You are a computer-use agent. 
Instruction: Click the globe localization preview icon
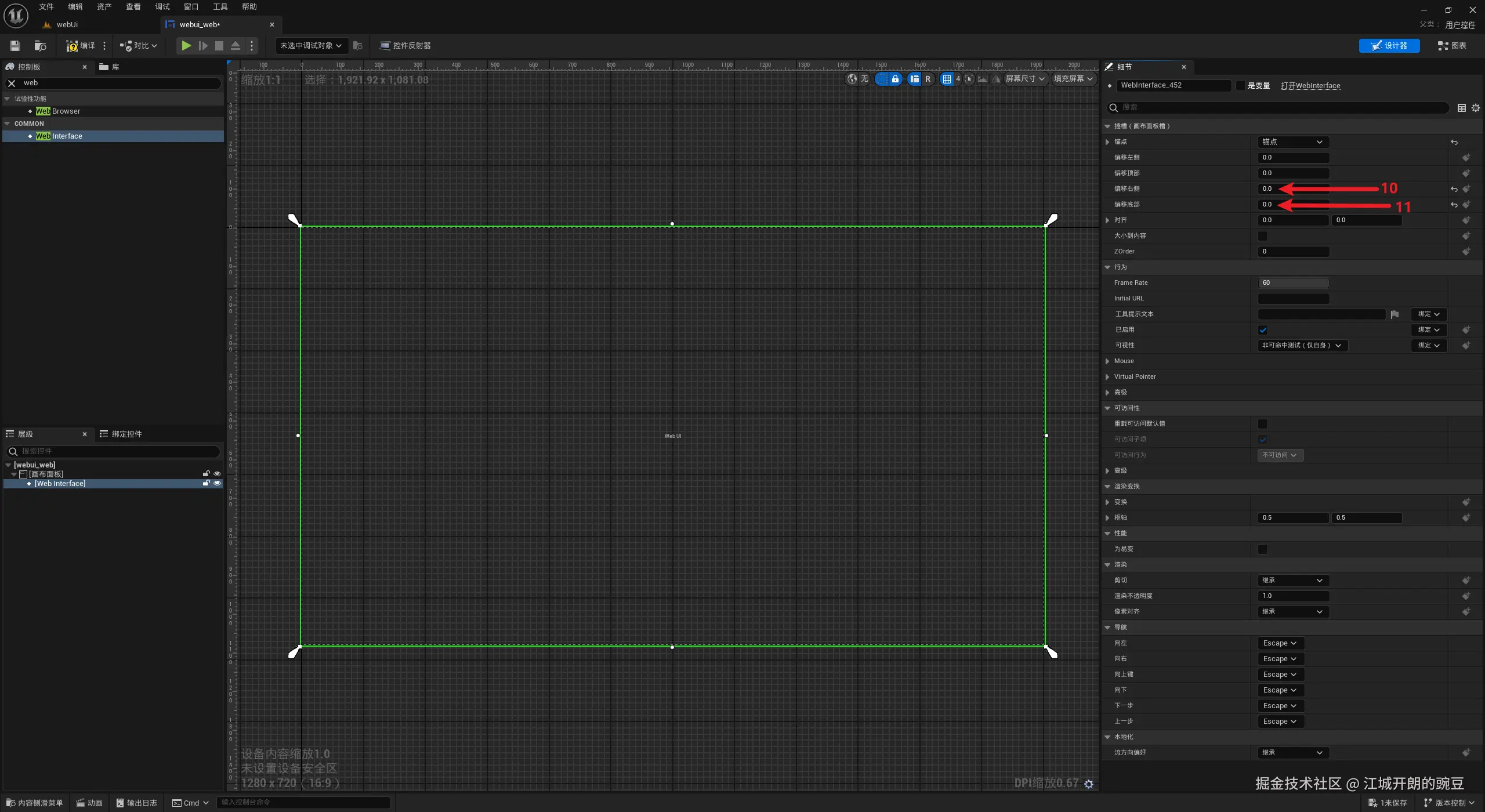tap(852, 79)
